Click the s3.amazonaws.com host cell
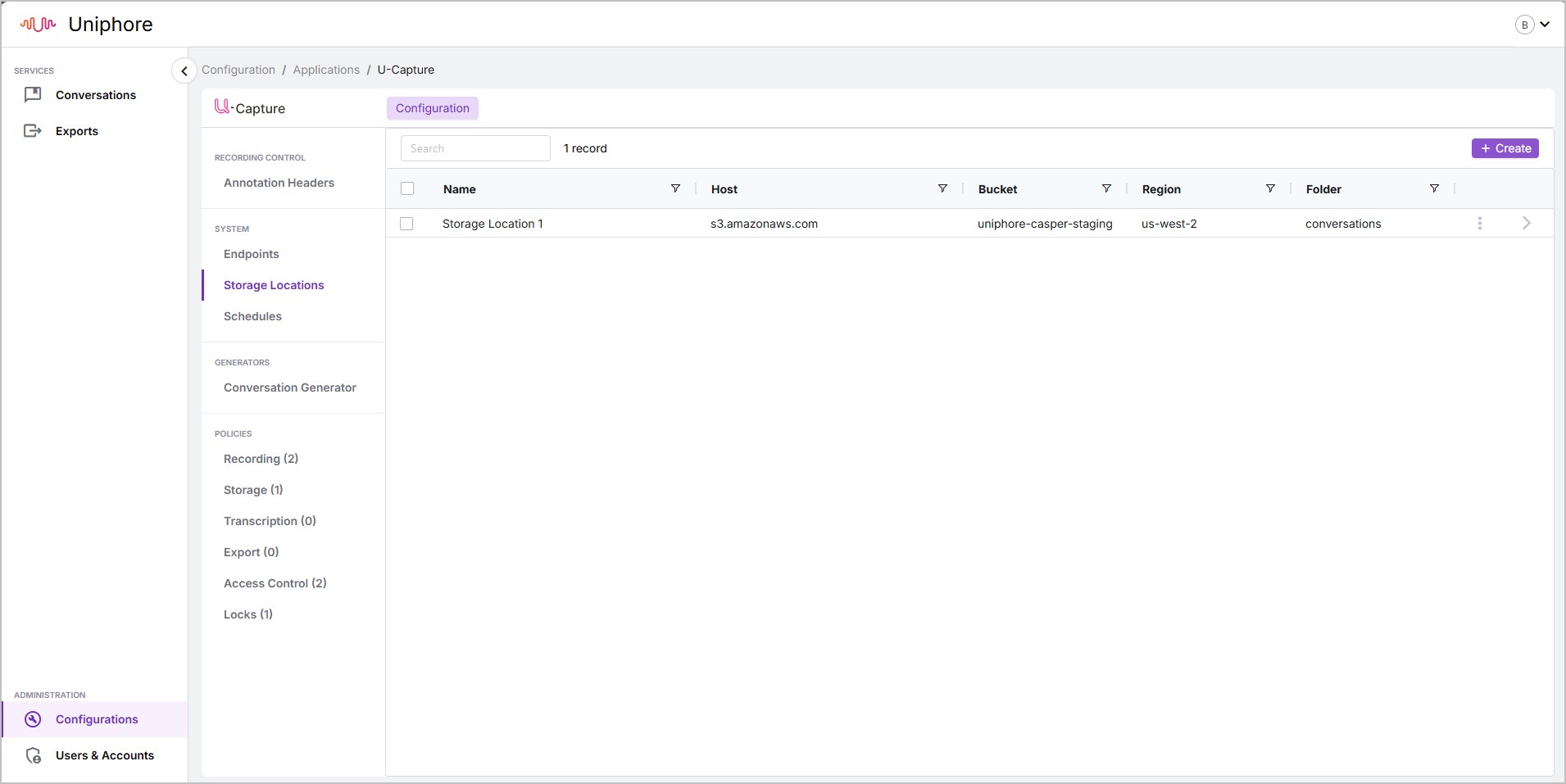Screen dimensions: 1566x784 (x=764, y=224)
